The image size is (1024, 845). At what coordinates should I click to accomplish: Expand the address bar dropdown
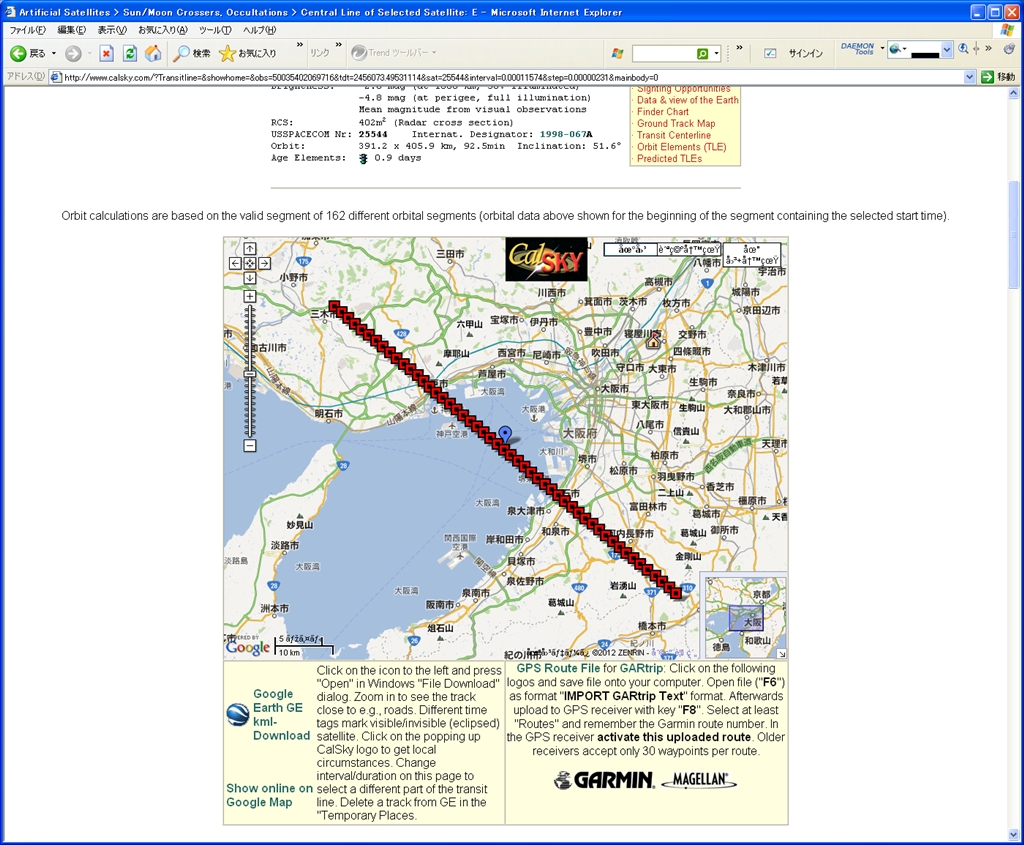(970, 77)
